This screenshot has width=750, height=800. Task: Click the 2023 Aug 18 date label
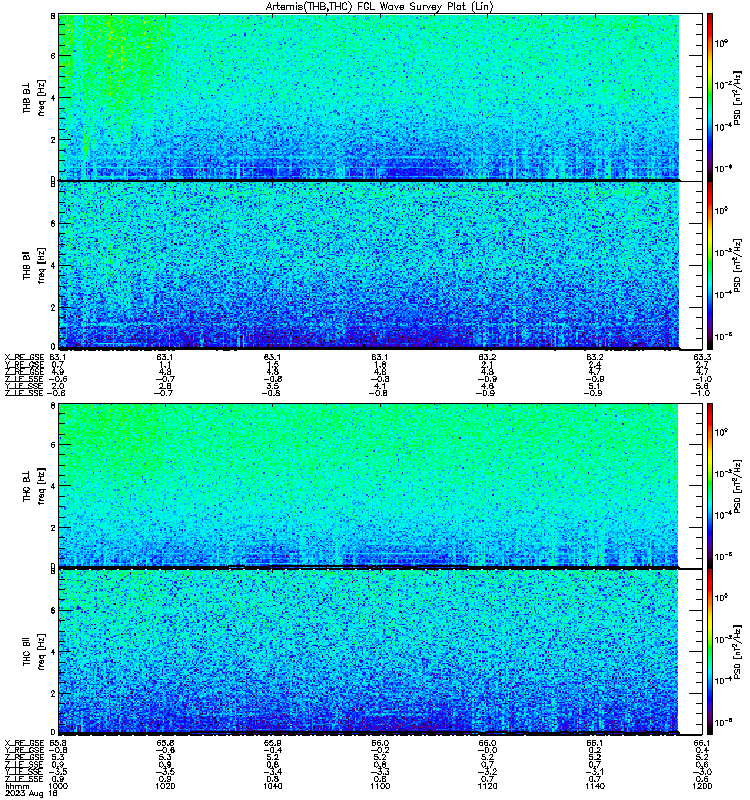tap(31, 794)
